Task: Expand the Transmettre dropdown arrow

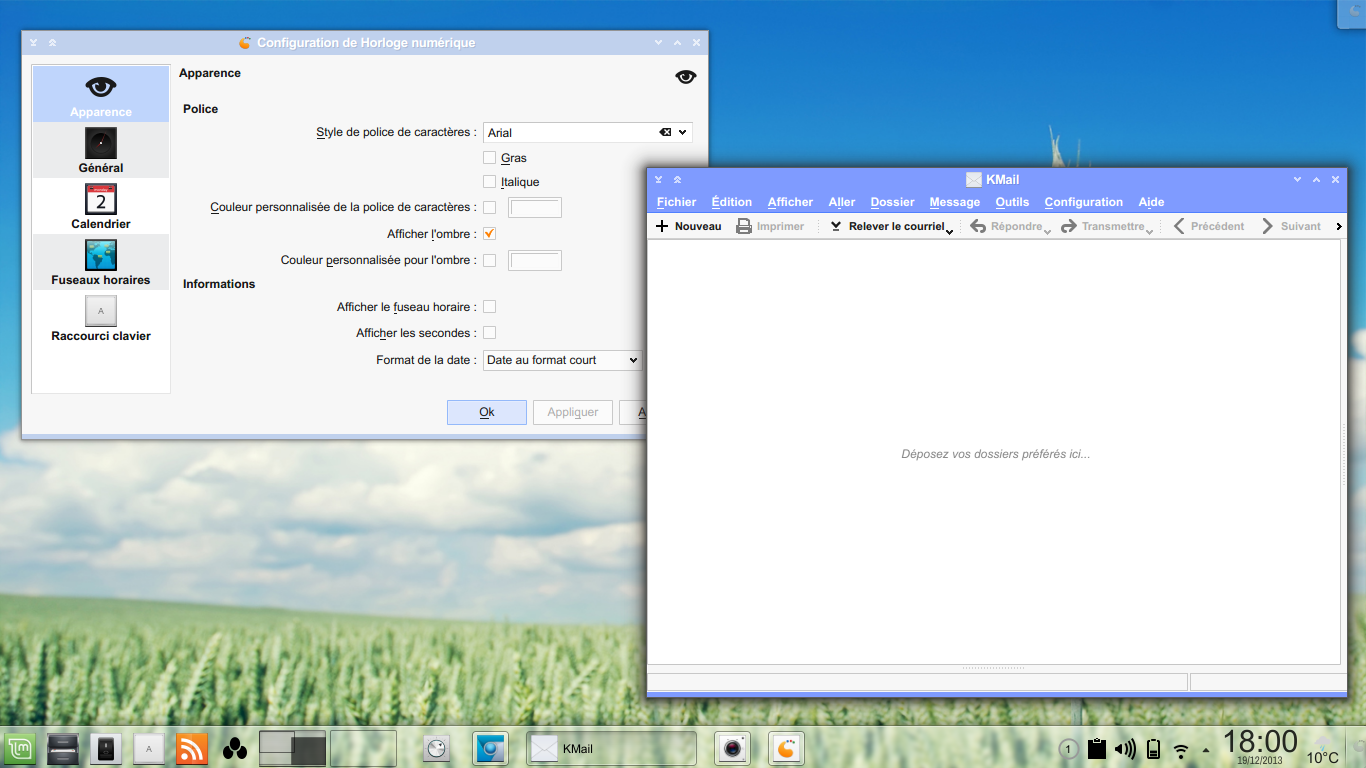Action: [1149, 231]
